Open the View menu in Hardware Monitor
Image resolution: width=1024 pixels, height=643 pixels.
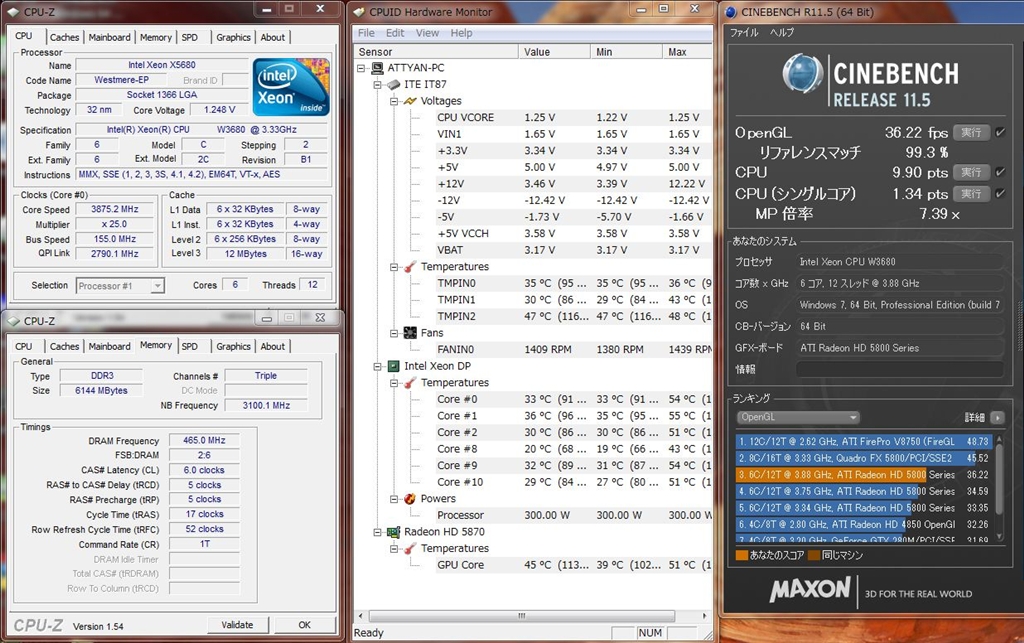tap(427, 33)
